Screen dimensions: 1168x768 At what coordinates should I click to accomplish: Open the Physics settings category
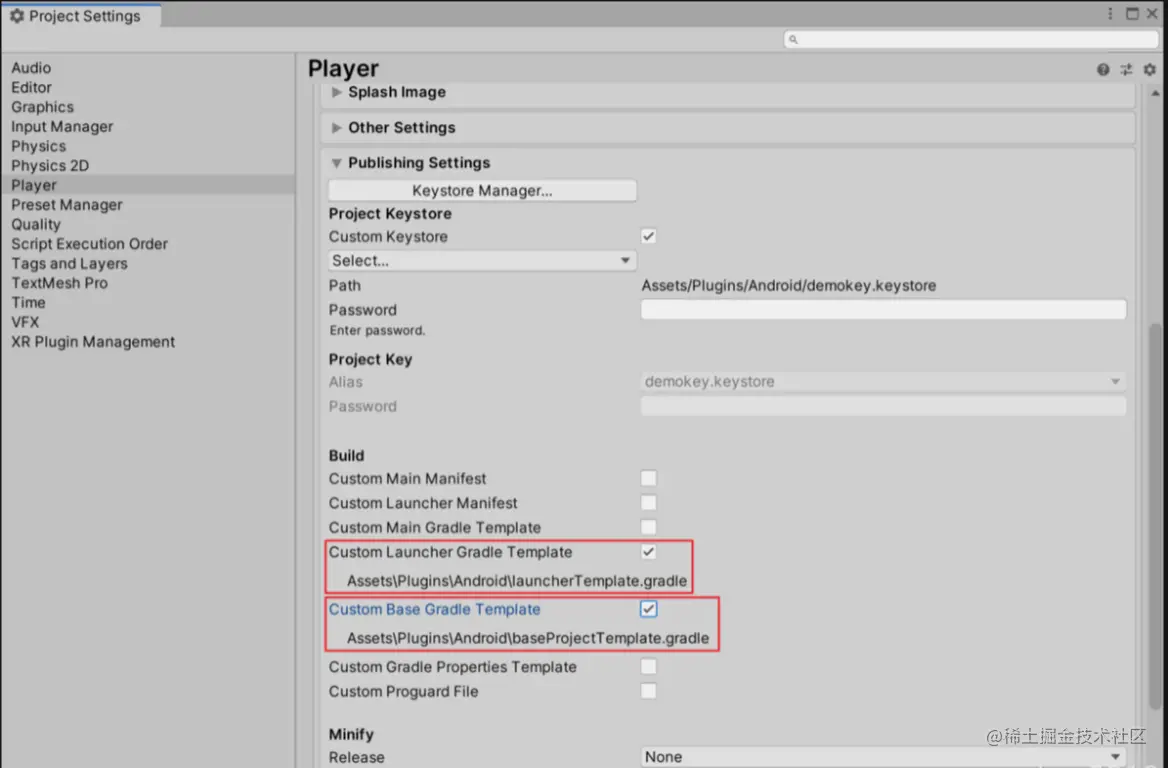point(39,146)
